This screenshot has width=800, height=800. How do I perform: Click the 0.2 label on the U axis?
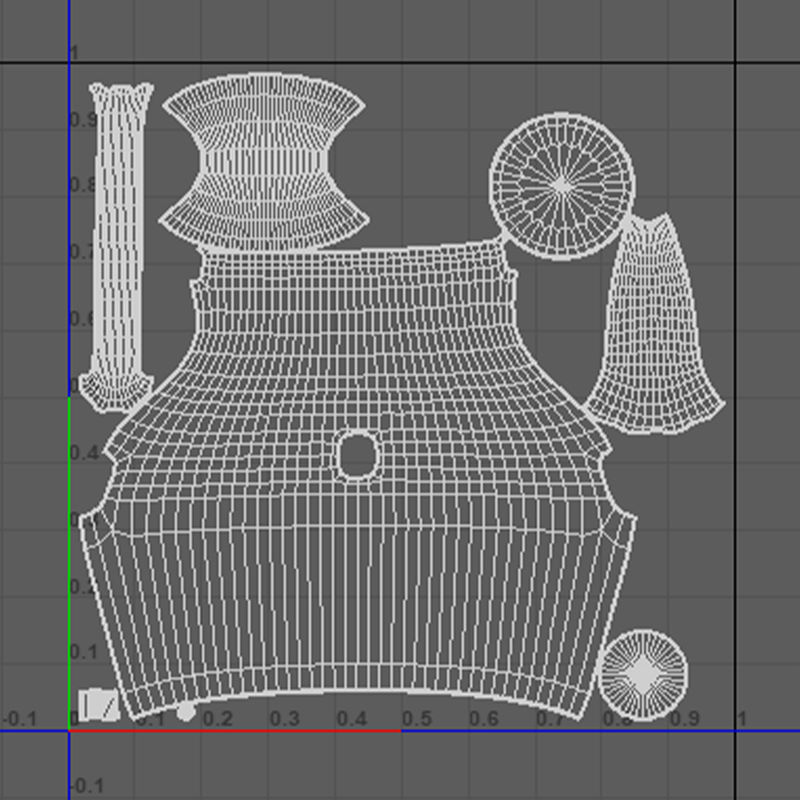click(218, 719)
